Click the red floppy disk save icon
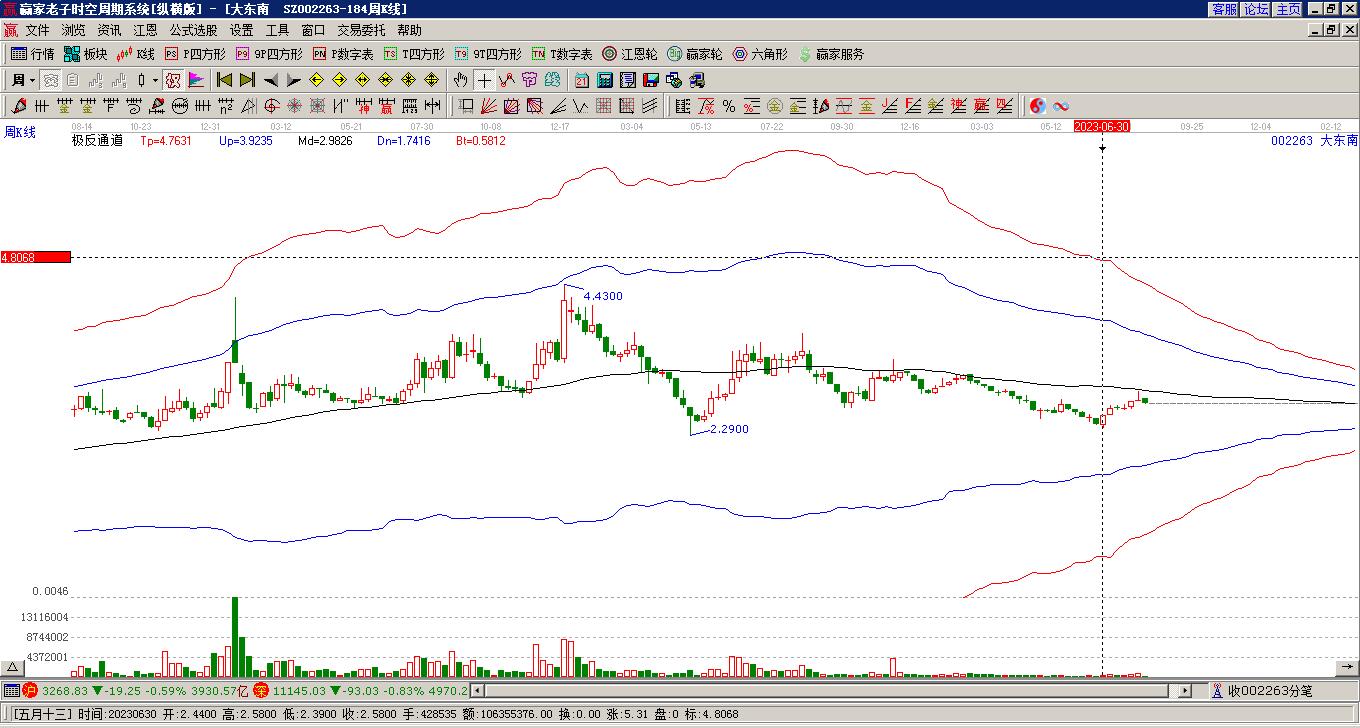Image resolution: width=1360 pixels, height=728 pixels. tap(650, 80)
